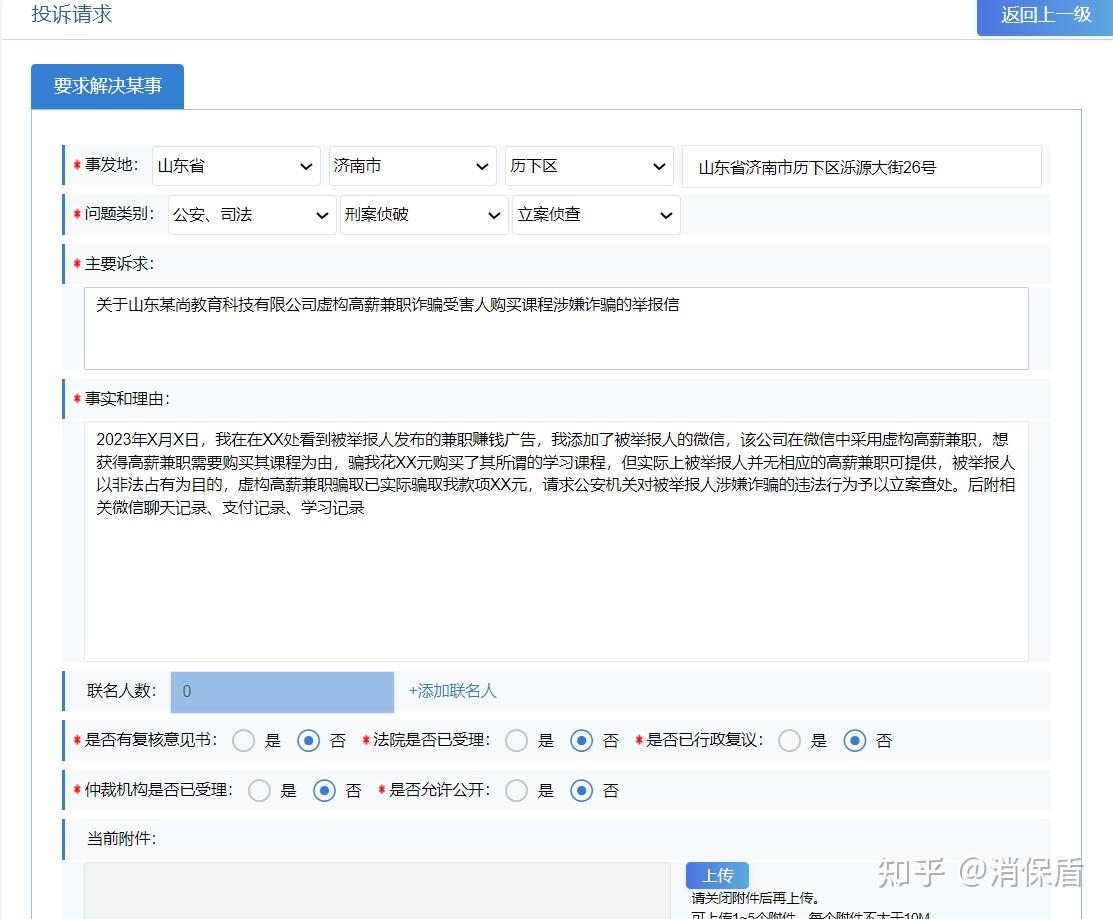
Task: Select 是 for 是否已行政复议
Action: pos(789,741)
